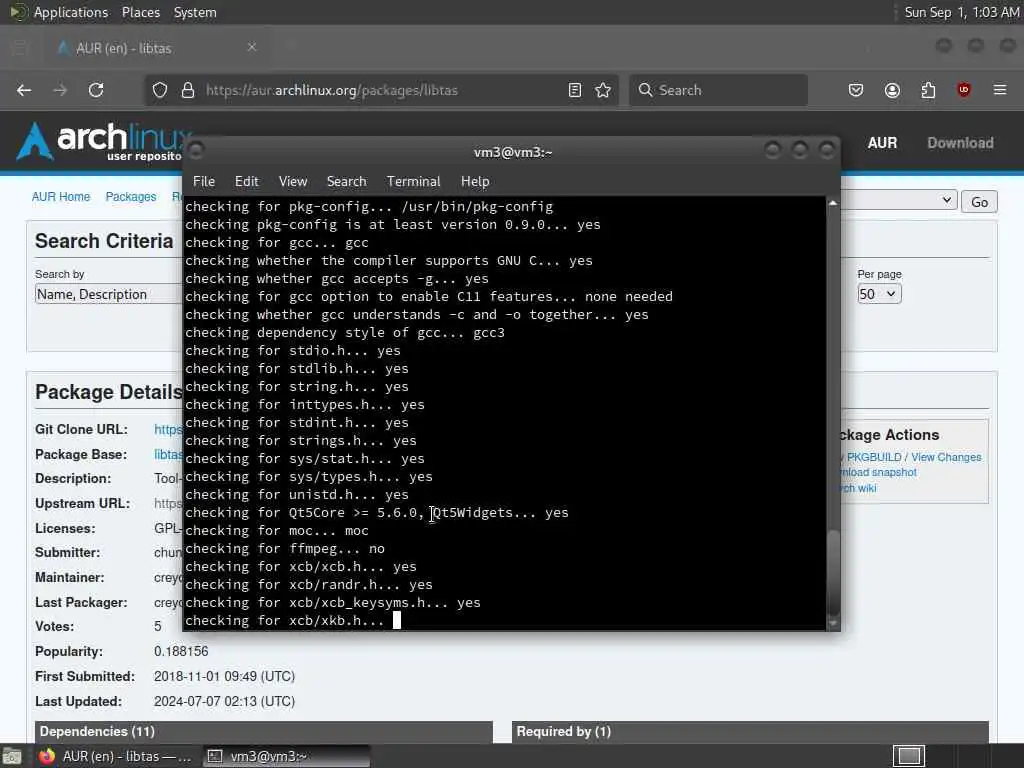Screen dimensions: 1024x768
Task: Click the Firefox forward arrow button
Action: coord(60,90)
